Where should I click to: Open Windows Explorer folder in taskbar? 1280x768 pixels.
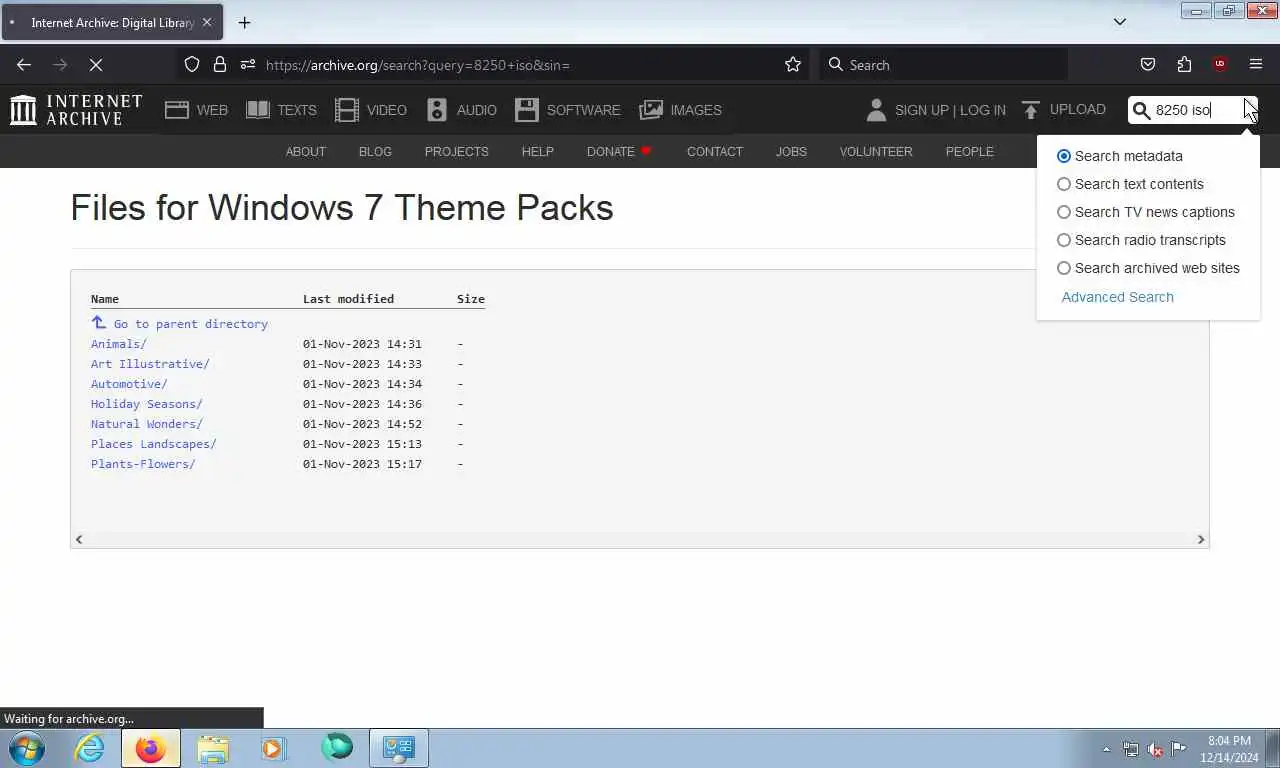(213, 748)
